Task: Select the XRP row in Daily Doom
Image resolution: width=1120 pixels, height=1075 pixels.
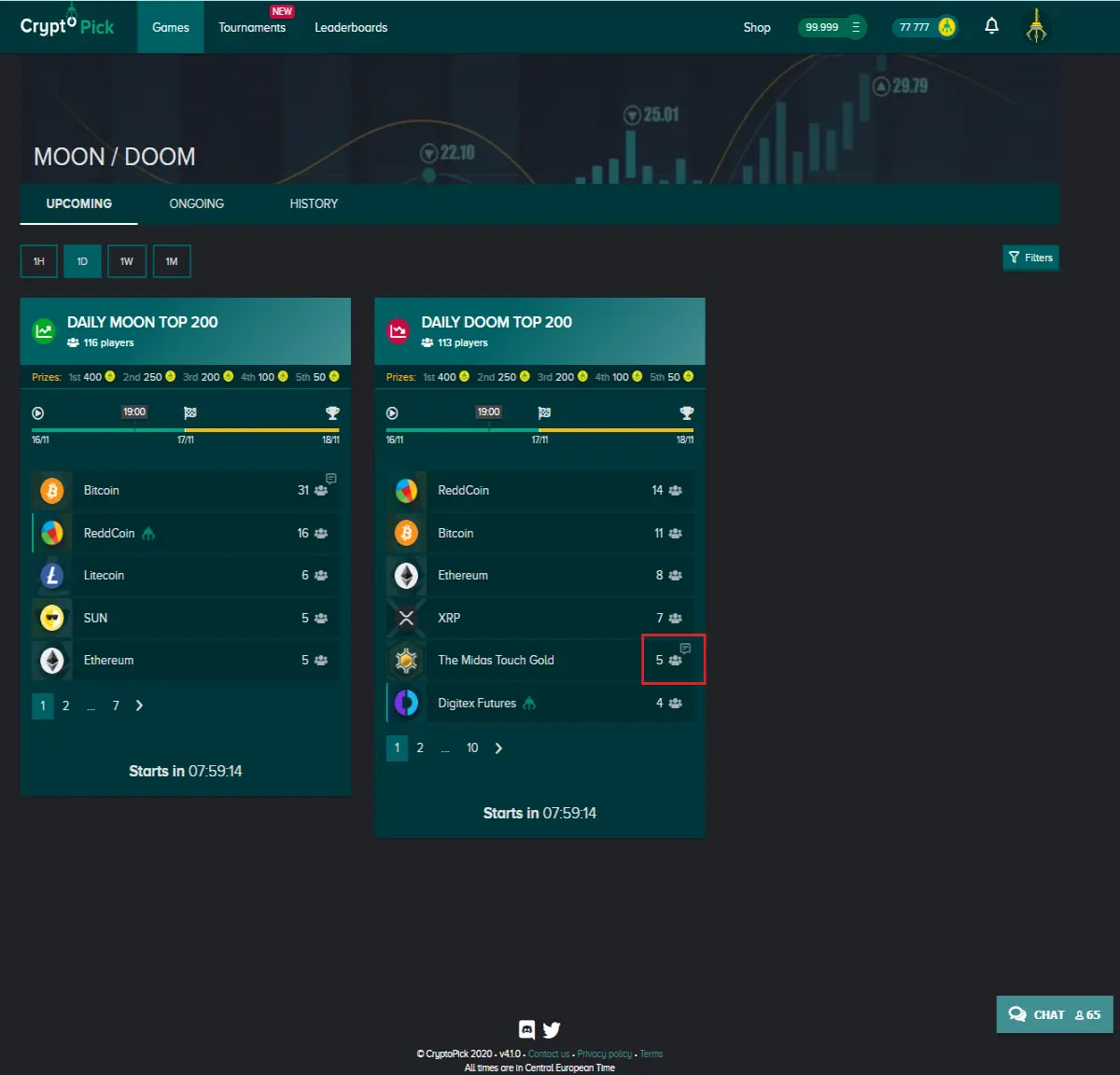Action: click(540, 618)
